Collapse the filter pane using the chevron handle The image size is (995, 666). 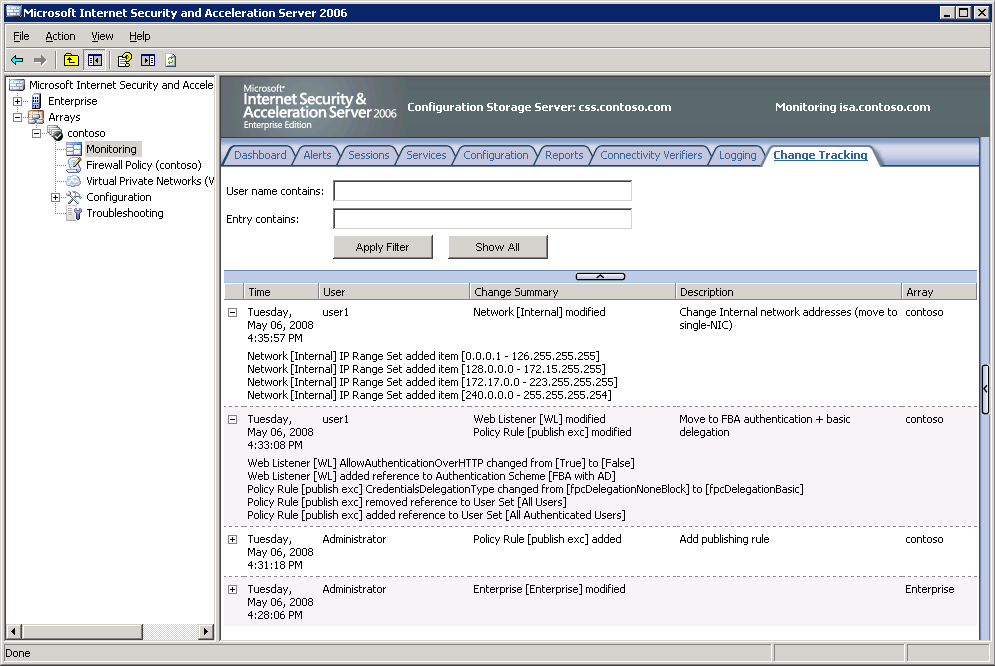click(600, 276)
